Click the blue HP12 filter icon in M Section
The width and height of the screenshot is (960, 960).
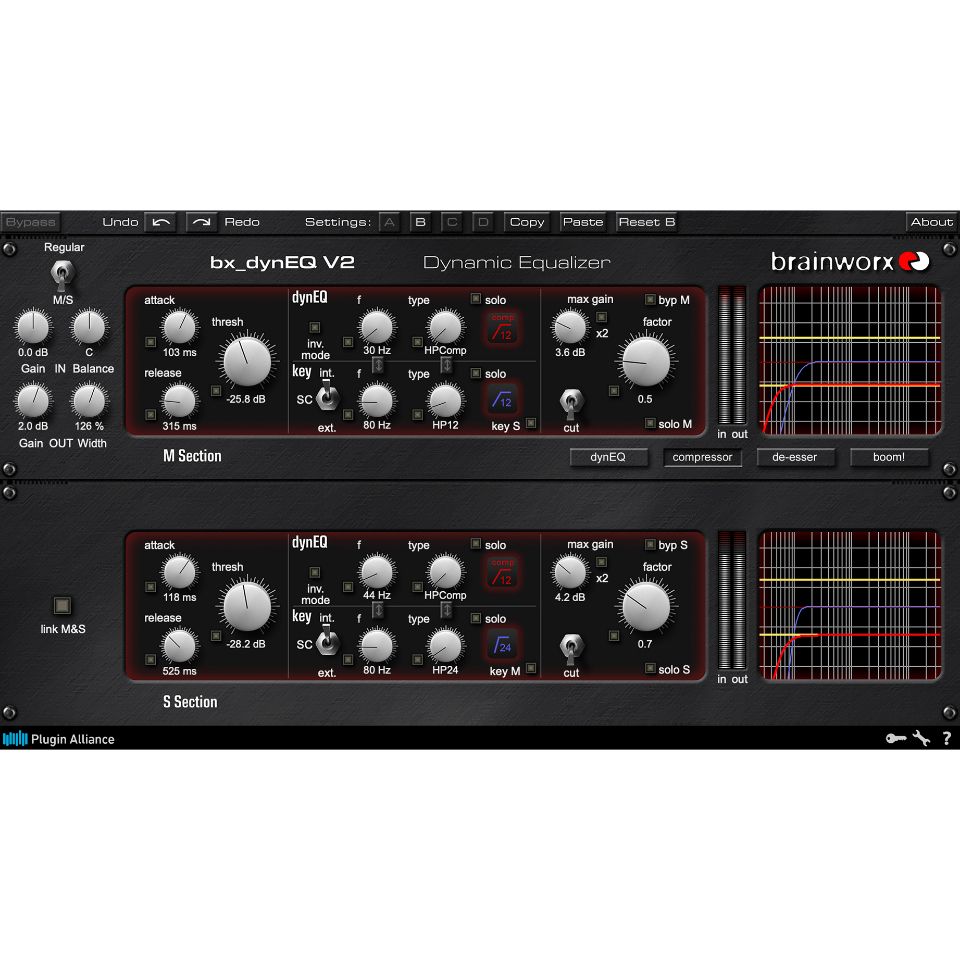[x=502, y=400]
